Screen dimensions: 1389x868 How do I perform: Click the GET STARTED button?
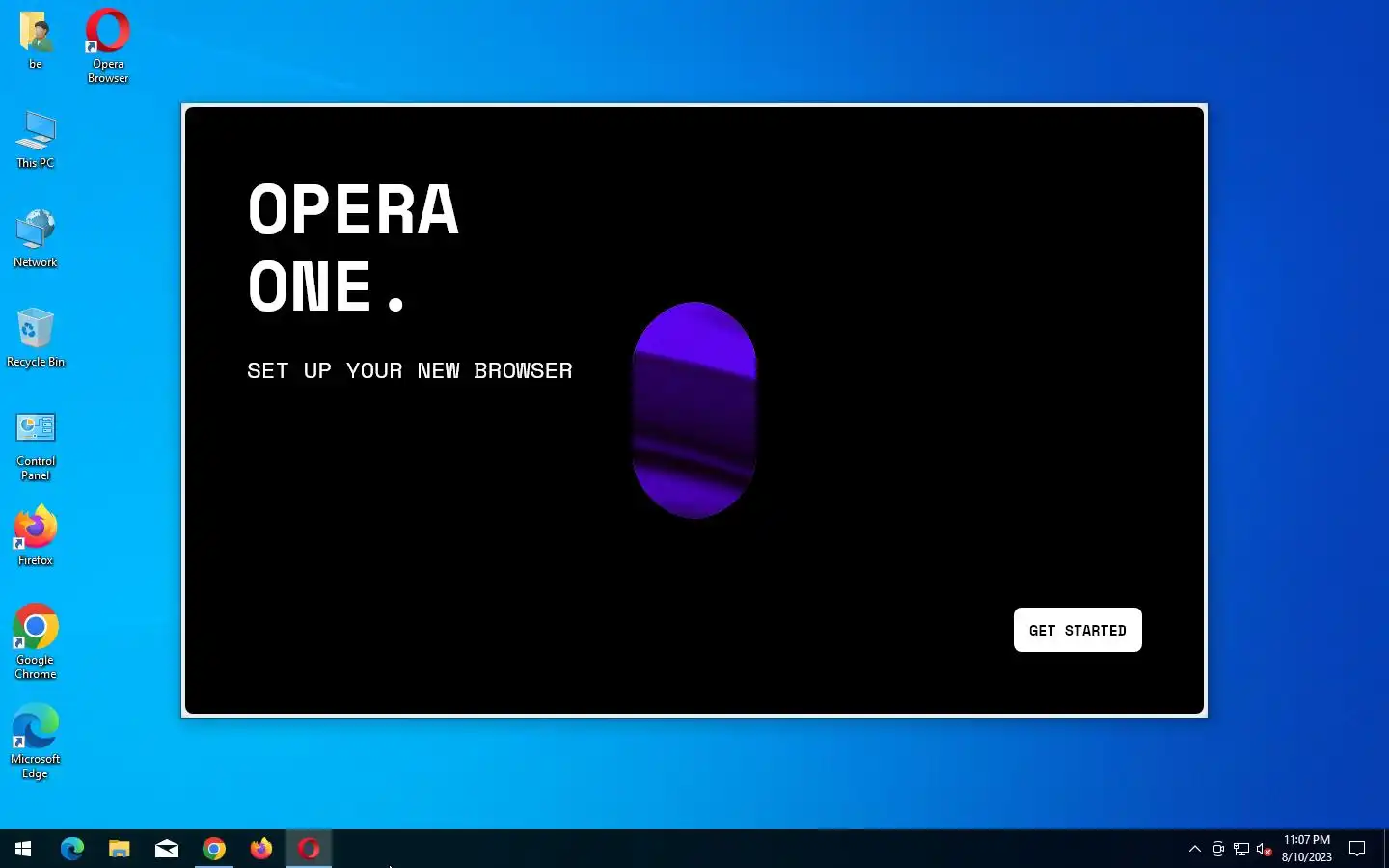[x=1077, y=630]
